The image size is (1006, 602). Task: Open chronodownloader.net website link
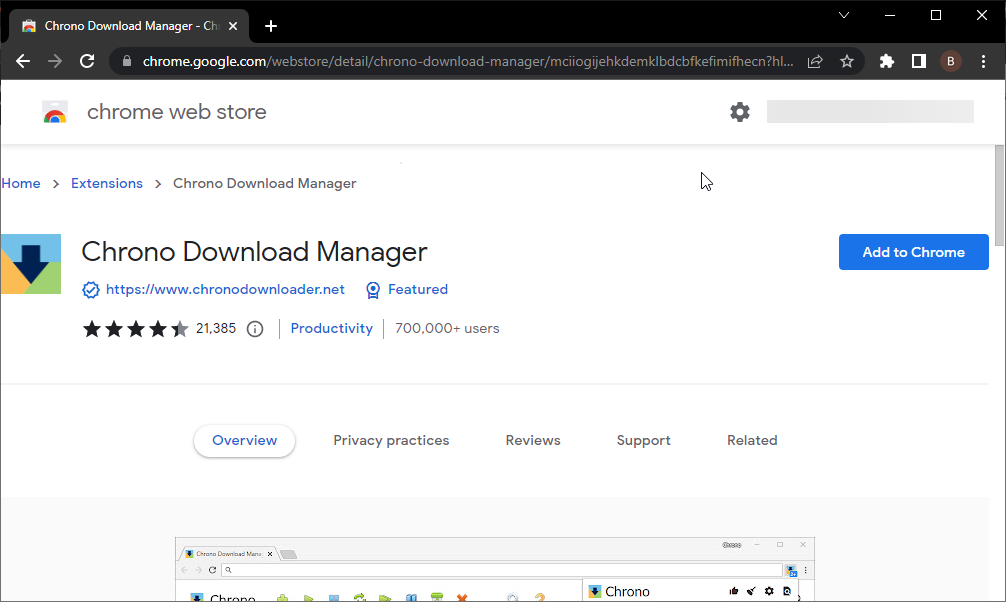[x=225, y=289]
